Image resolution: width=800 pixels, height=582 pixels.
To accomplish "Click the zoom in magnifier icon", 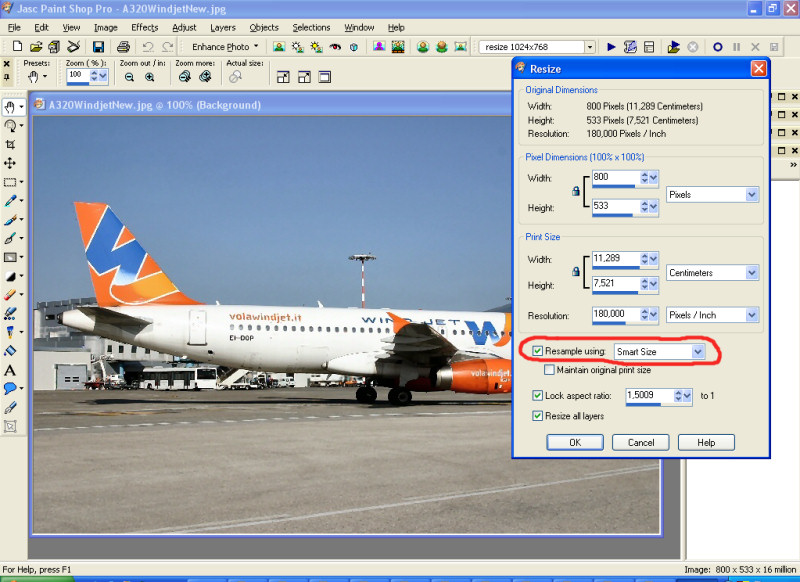I will 149,77.
